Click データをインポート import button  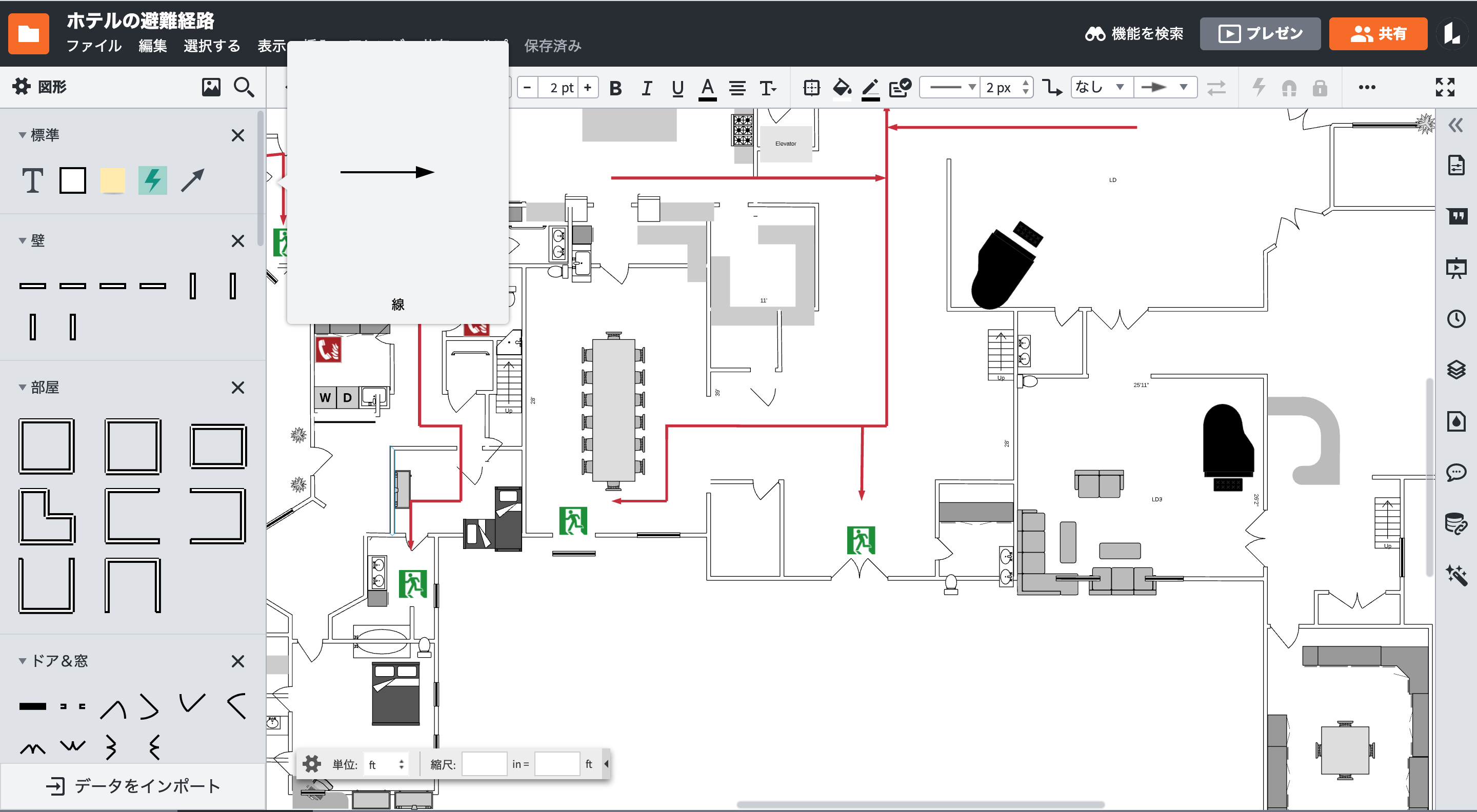133,786
